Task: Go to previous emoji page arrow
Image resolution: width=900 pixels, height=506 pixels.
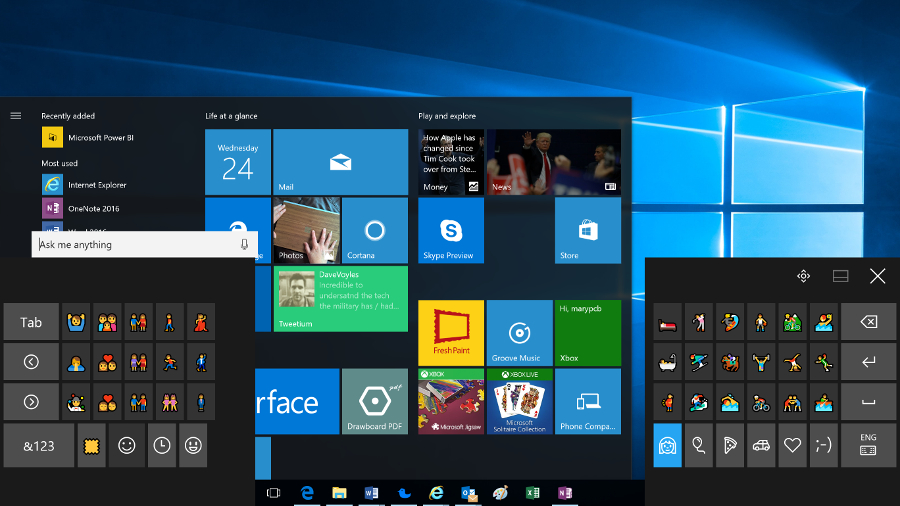Action: pyautogui.click(x=31, y=362)
